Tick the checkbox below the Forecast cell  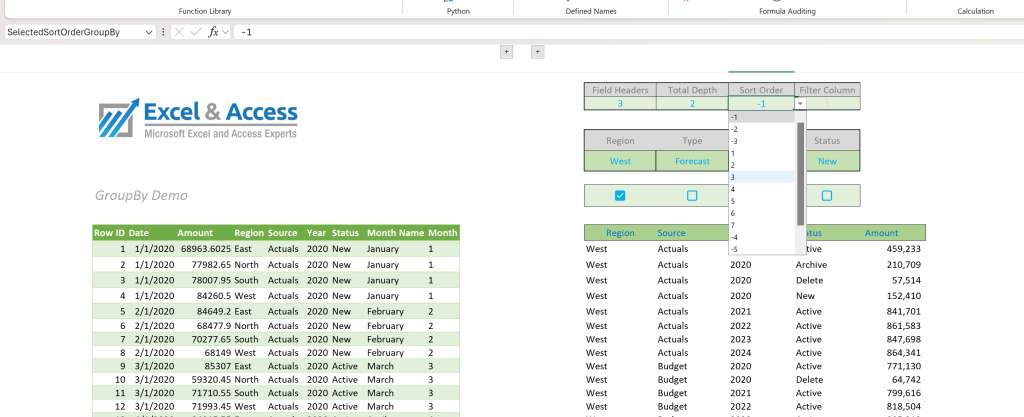click(692, 196)
